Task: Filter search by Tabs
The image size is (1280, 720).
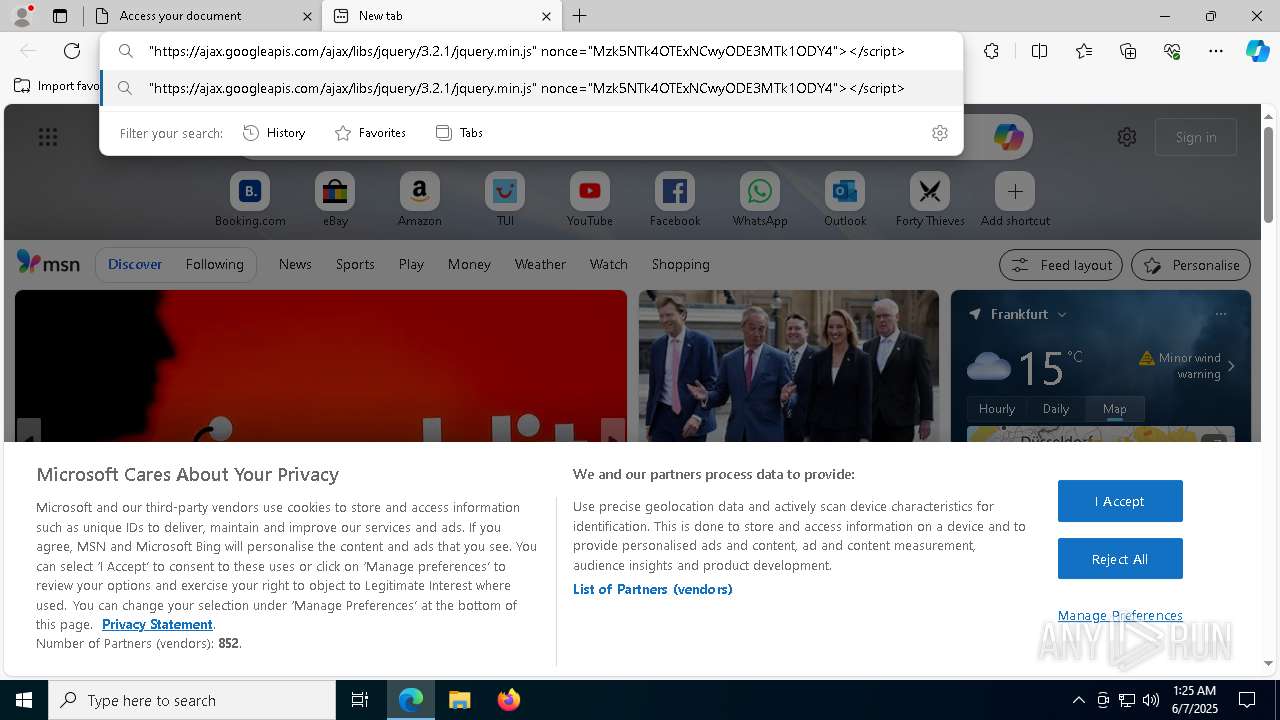Action: coord(460,133)
